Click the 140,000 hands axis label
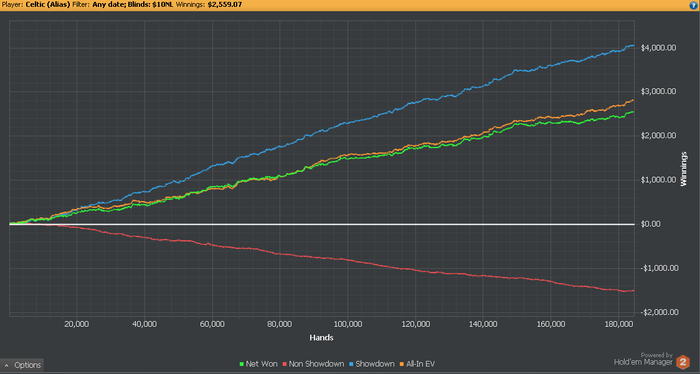Viewport: 700px width, 374px height. click(483, 324)
